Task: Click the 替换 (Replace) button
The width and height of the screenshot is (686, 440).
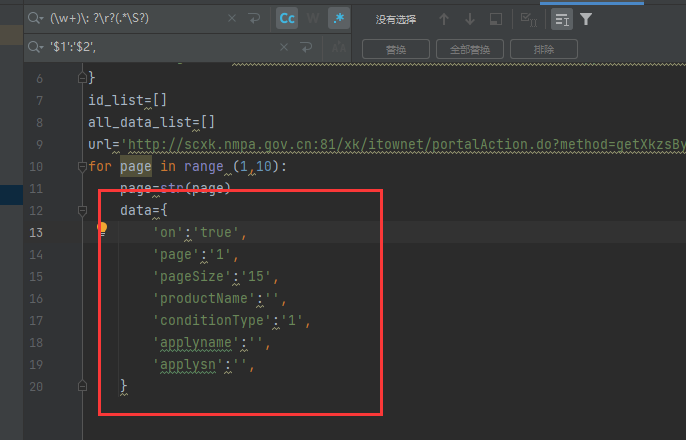Action: [396, 49]
